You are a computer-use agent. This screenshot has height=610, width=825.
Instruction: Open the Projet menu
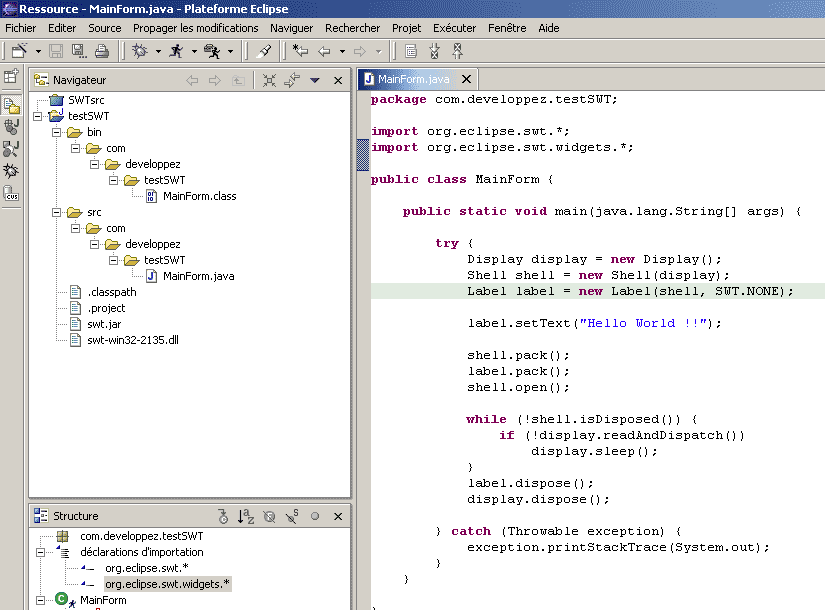click(x=406, y=28)
